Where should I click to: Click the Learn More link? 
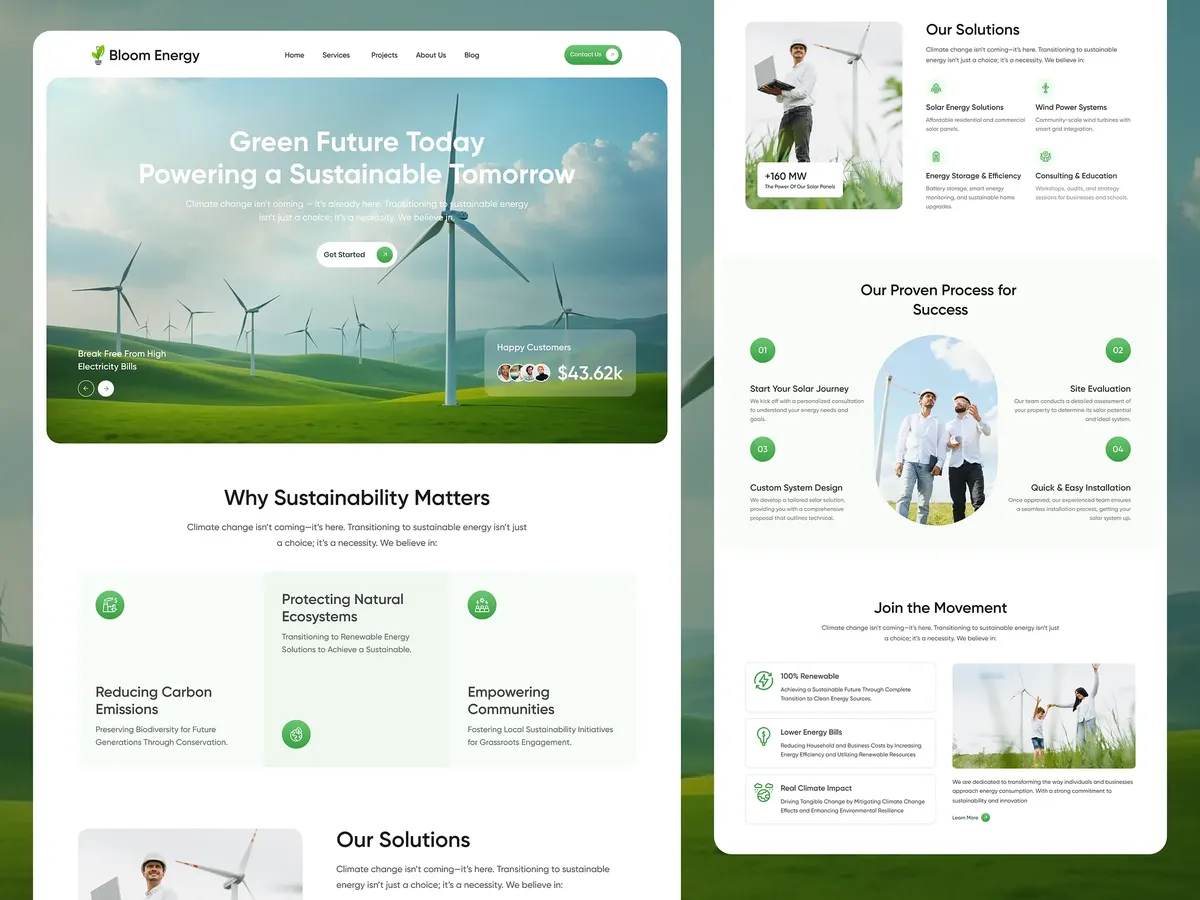(x=965, y=818)
